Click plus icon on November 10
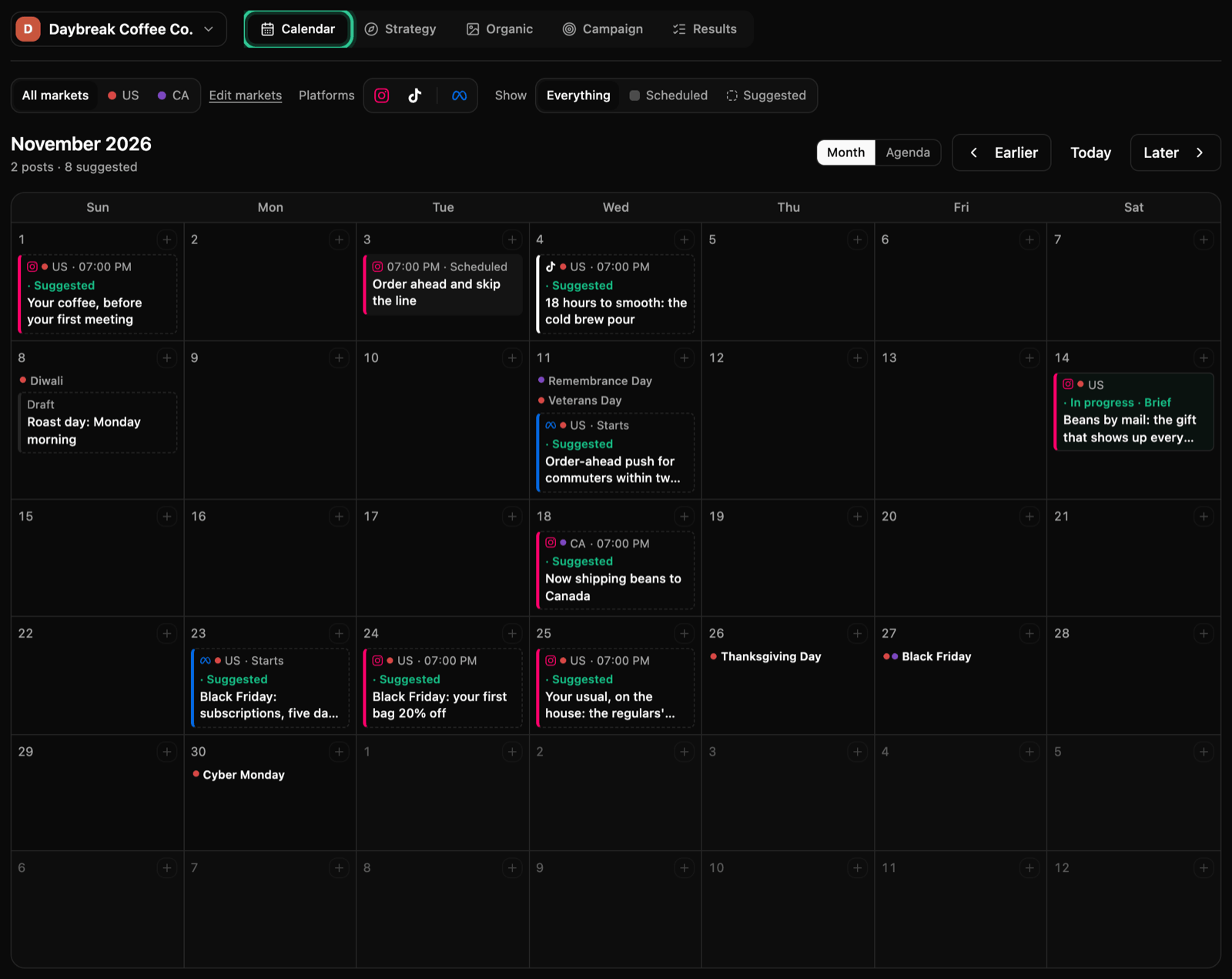Viewport: 1232px width, 979px height. pos(512,357)
